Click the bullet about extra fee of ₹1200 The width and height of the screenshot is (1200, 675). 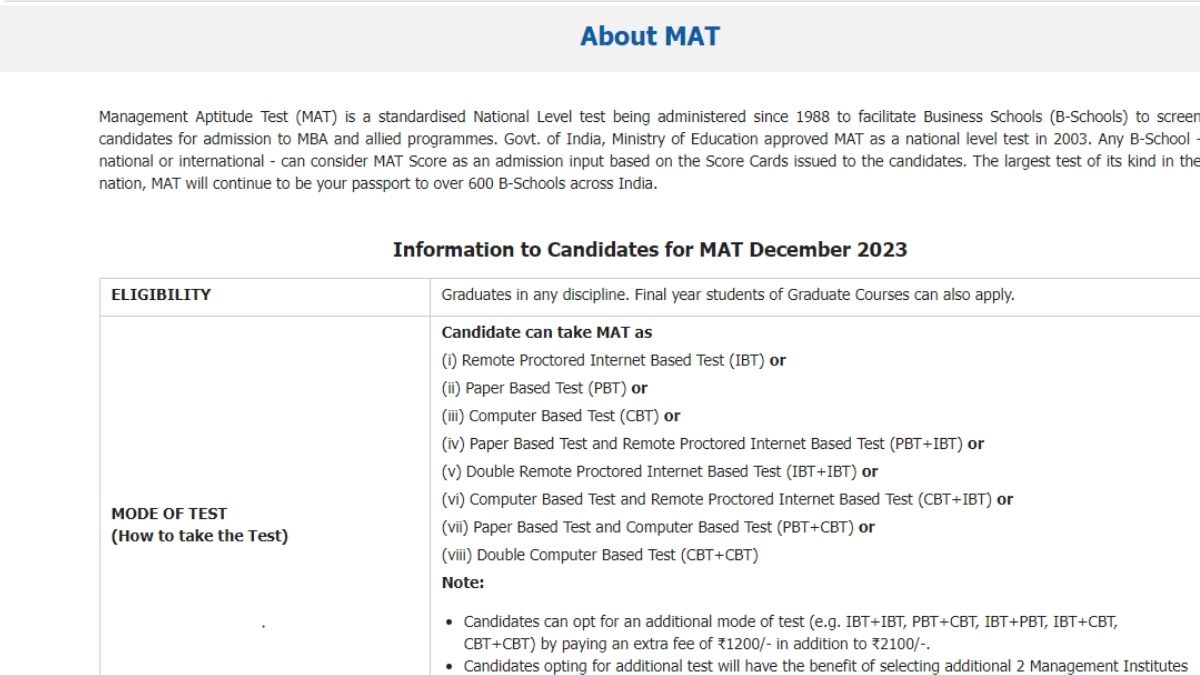coord(790,632)
